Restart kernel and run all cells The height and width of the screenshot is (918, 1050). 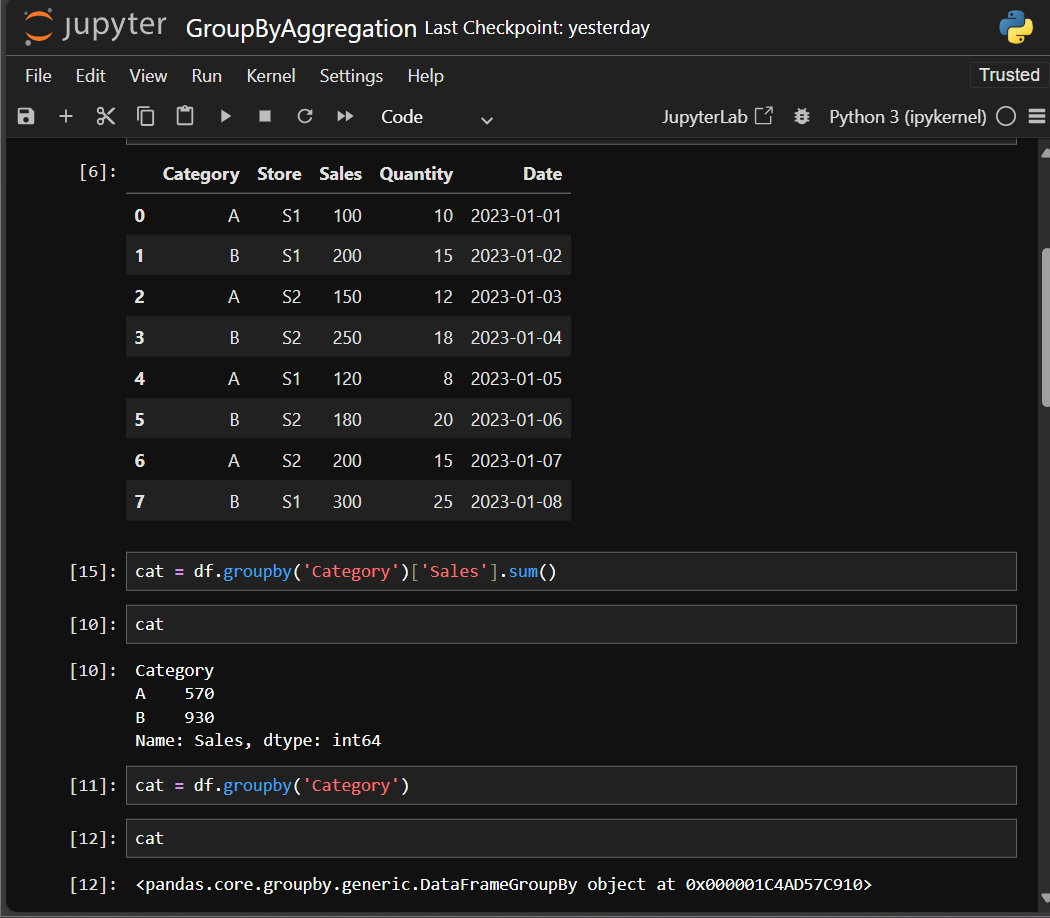(345, 117)
